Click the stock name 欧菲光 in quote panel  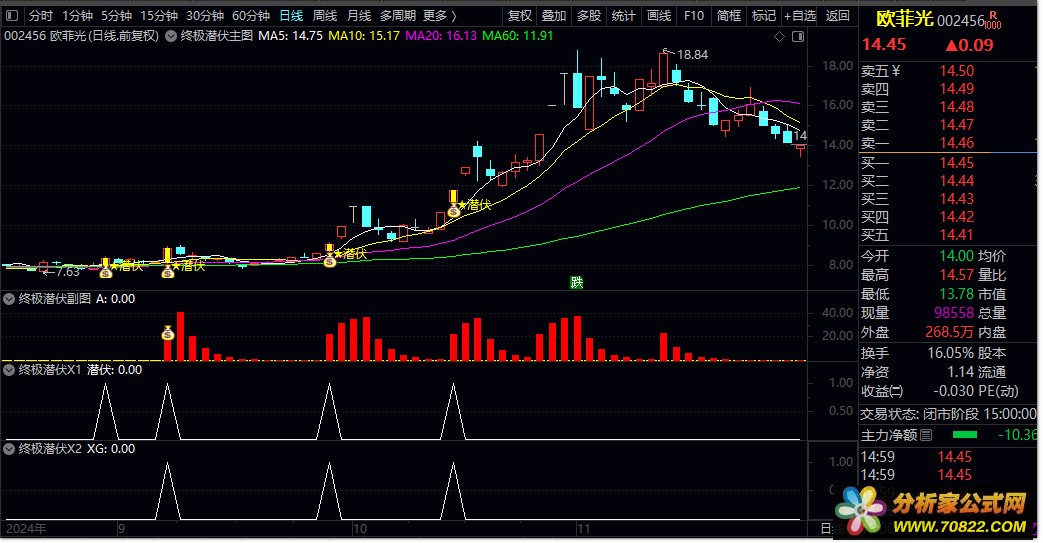click(904, 19)
